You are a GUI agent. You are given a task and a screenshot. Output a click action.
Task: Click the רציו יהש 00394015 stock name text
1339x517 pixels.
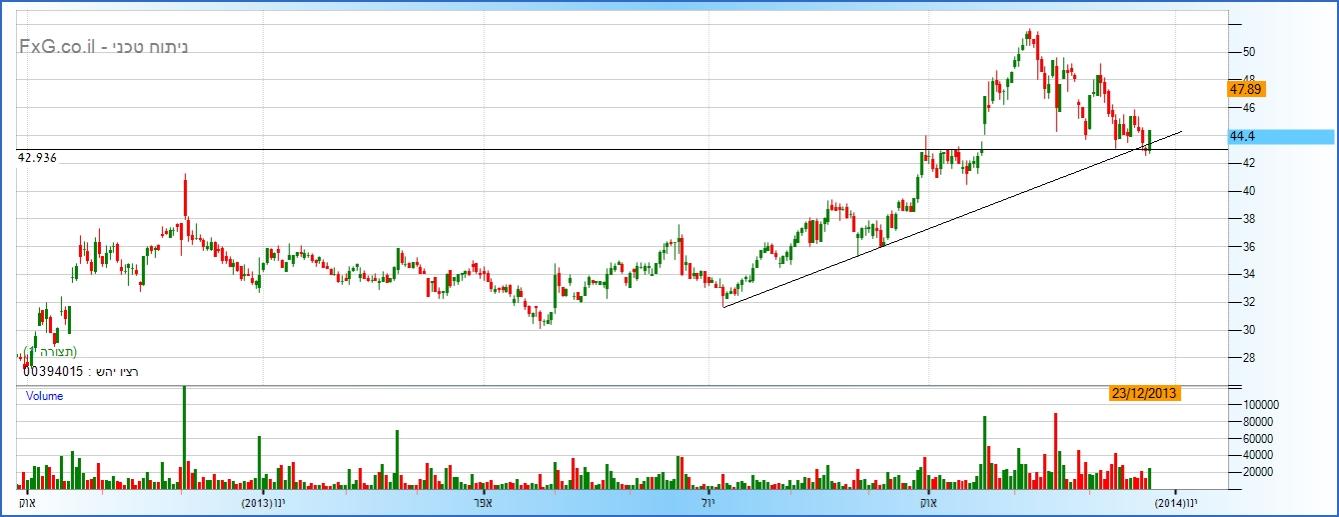click(78, 372)
